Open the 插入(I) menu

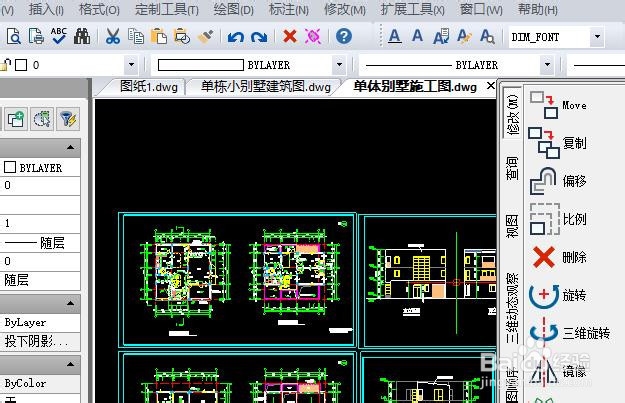click(x=46, y=9)
